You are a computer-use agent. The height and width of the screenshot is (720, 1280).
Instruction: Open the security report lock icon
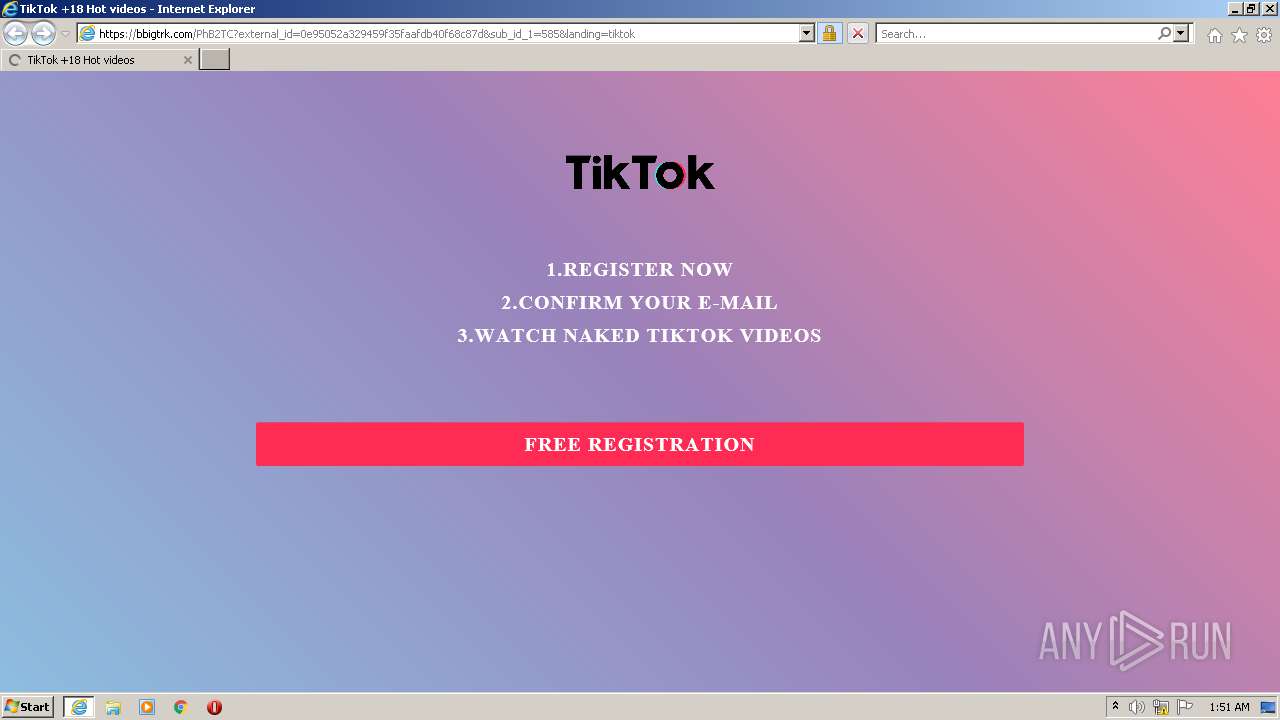829,34
